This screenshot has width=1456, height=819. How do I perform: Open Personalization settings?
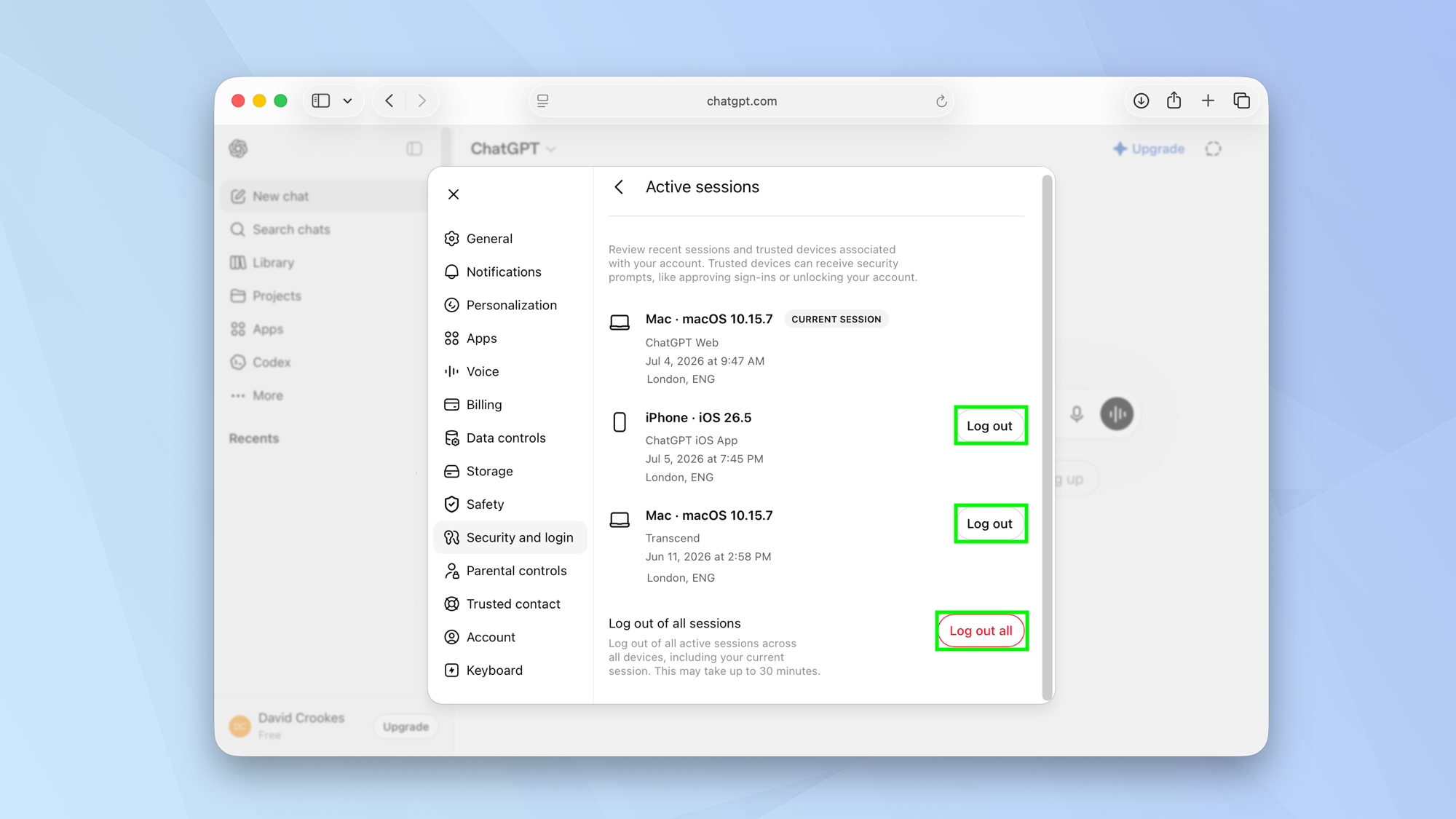(510, 305)
